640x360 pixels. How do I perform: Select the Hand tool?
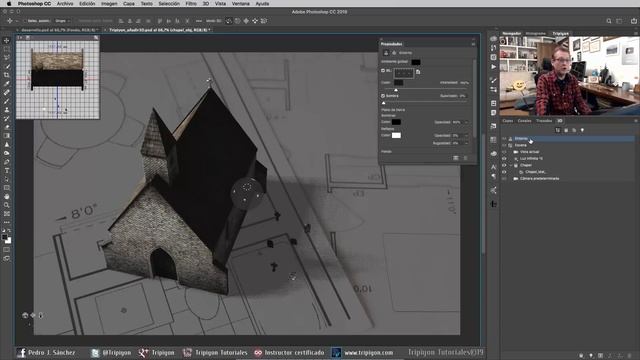pyautogui.click(x=7, y=196)
